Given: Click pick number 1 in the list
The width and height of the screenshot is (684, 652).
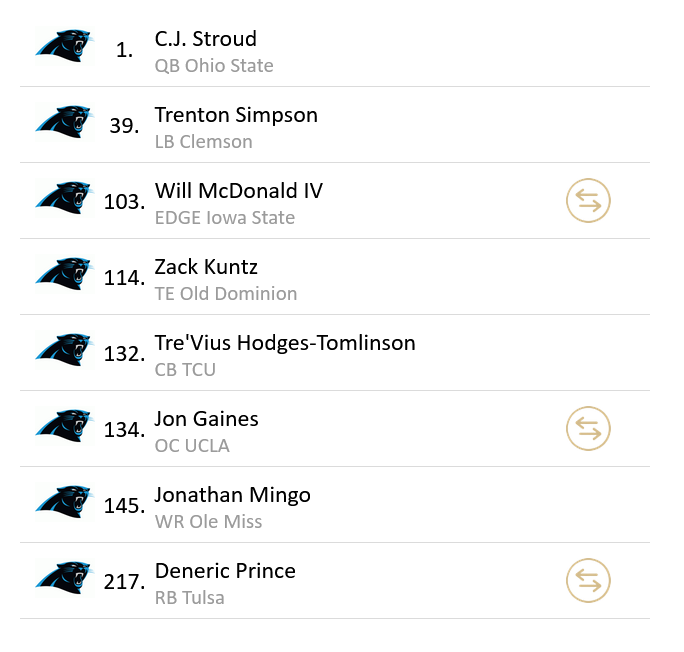Looking at the screenshot, I should pyautogui.click(x=124, y=50).
